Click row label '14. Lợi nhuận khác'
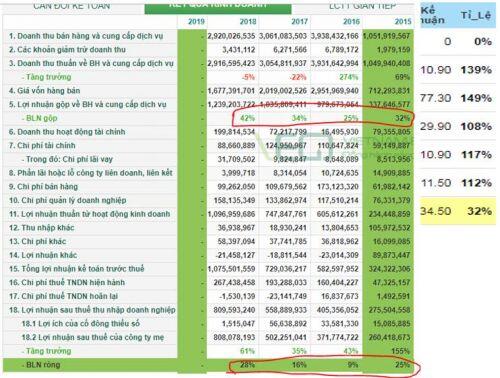The image size is (500, 378). 43,255
